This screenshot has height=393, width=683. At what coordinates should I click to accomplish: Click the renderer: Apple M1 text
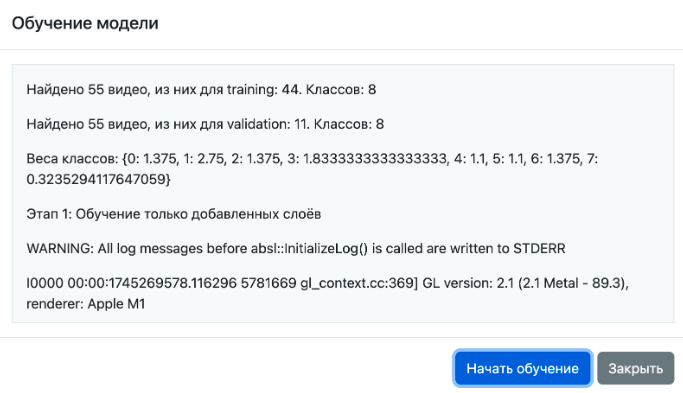pos(85,304)
